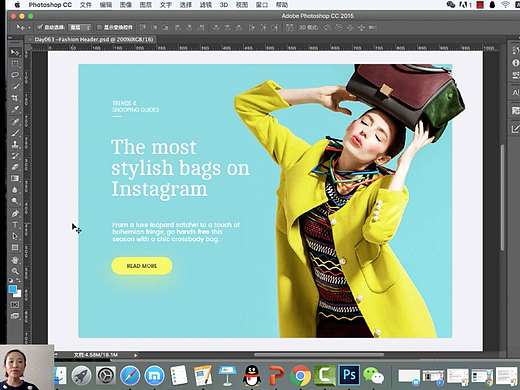Open the 图像 menu

[x=126, y=5]
